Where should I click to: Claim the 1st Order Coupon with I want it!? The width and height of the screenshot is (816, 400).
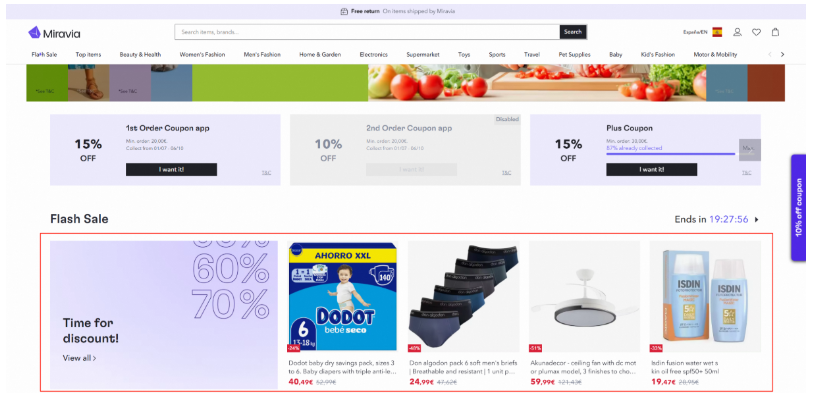pyautogui.click(x=171, y=170)
